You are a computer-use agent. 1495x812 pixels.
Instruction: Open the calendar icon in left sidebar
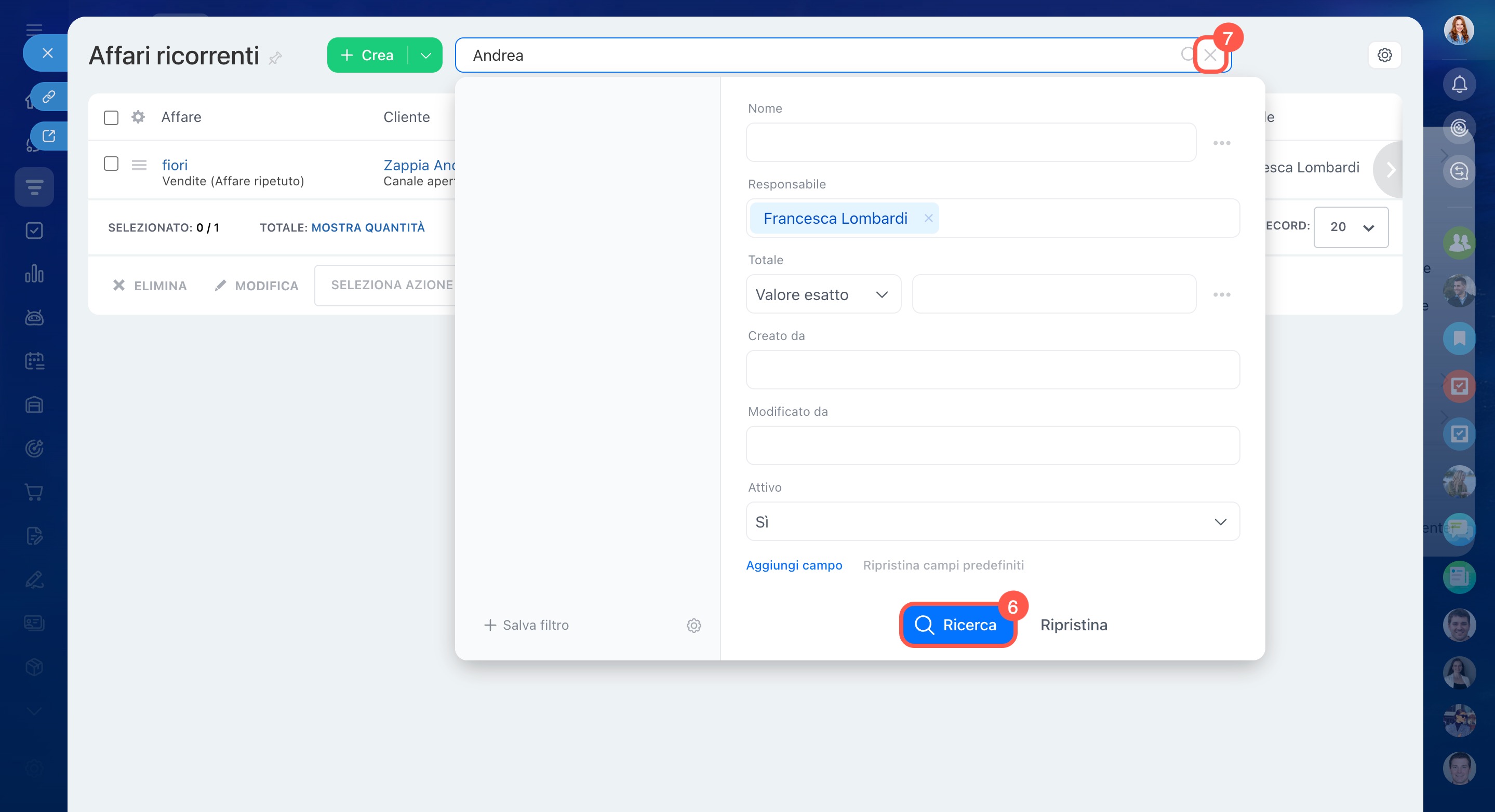(34, 361)
